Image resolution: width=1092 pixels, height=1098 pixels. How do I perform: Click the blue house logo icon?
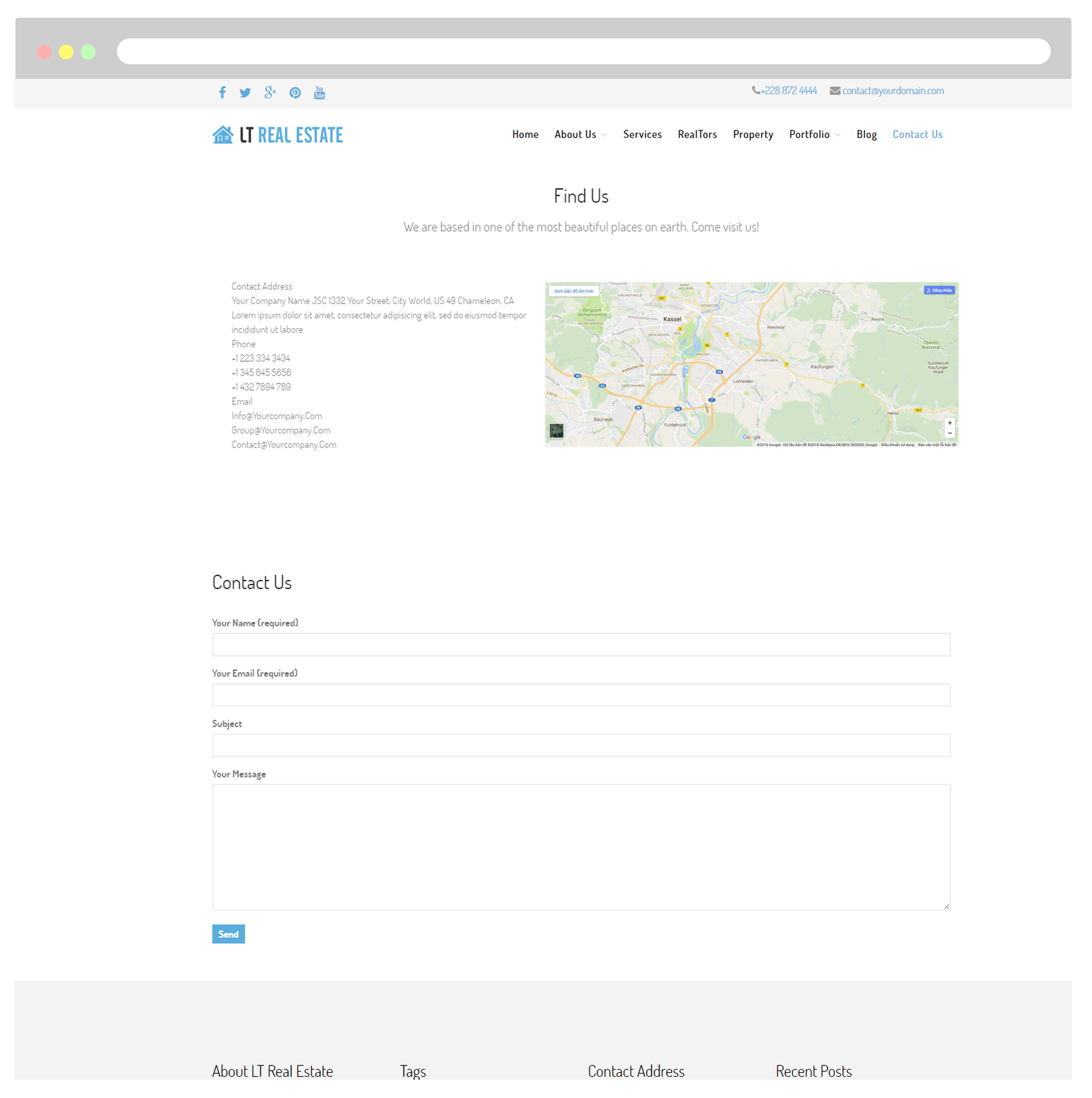pos(223,135)
